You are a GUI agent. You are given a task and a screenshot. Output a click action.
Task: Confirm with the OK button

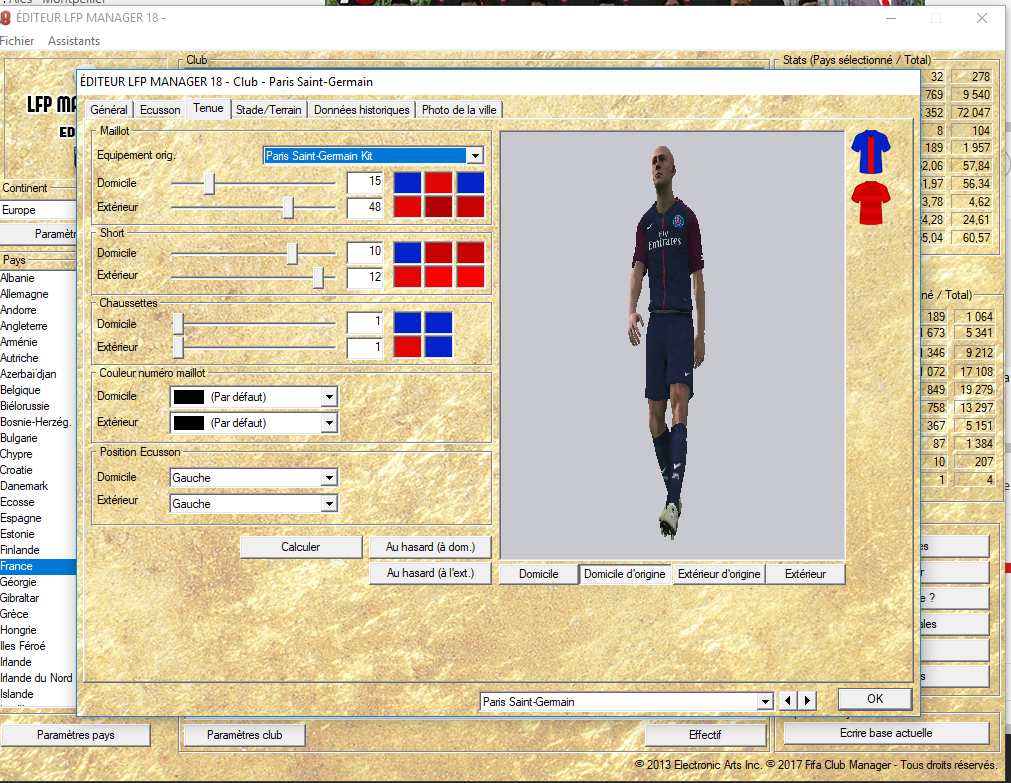click(x=875, y=699)
